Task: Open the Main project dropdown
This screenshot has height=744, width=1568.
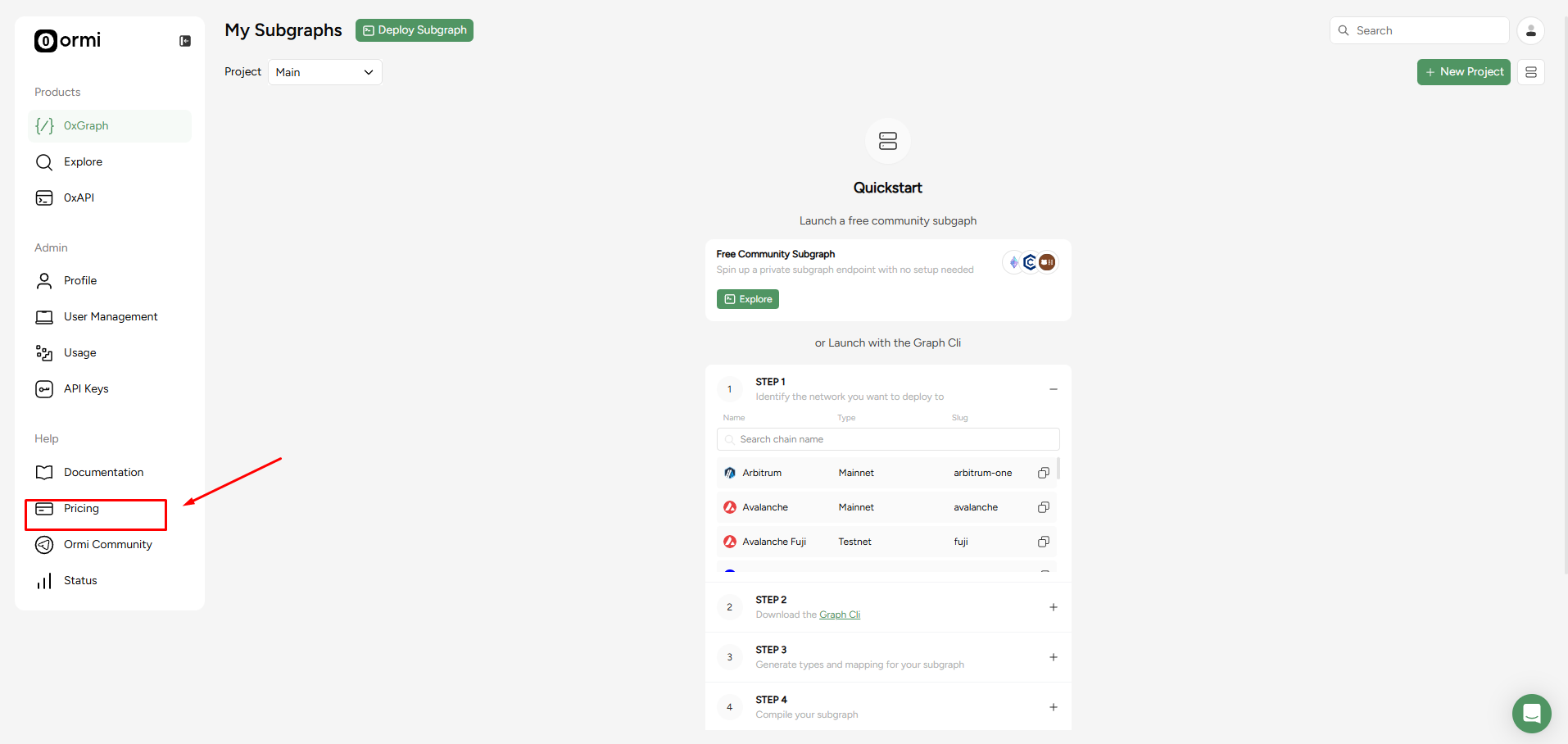Action: pyautogui.click(x=324, y=72)
